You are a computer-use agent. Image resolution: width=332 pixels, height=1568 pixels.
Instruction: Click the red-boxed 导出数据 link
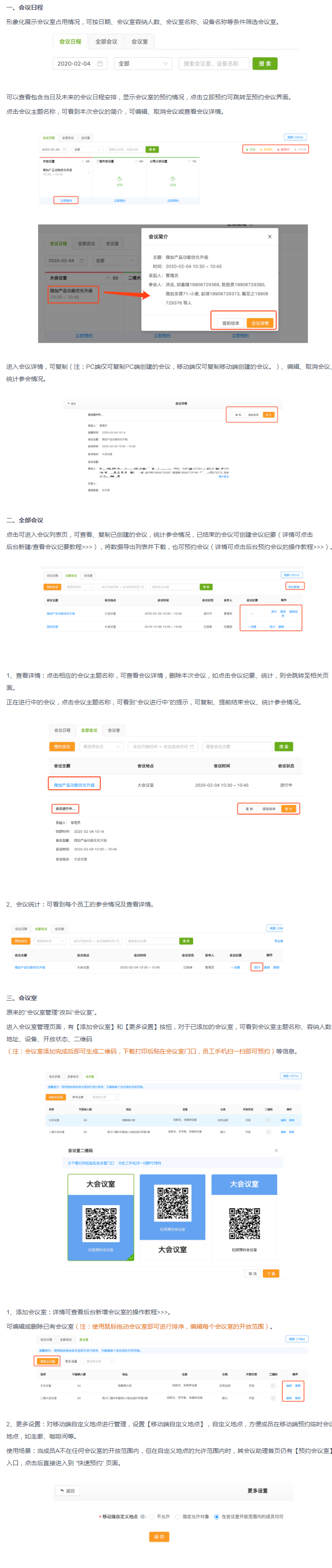pyautogui.click(x=294, y=586)
